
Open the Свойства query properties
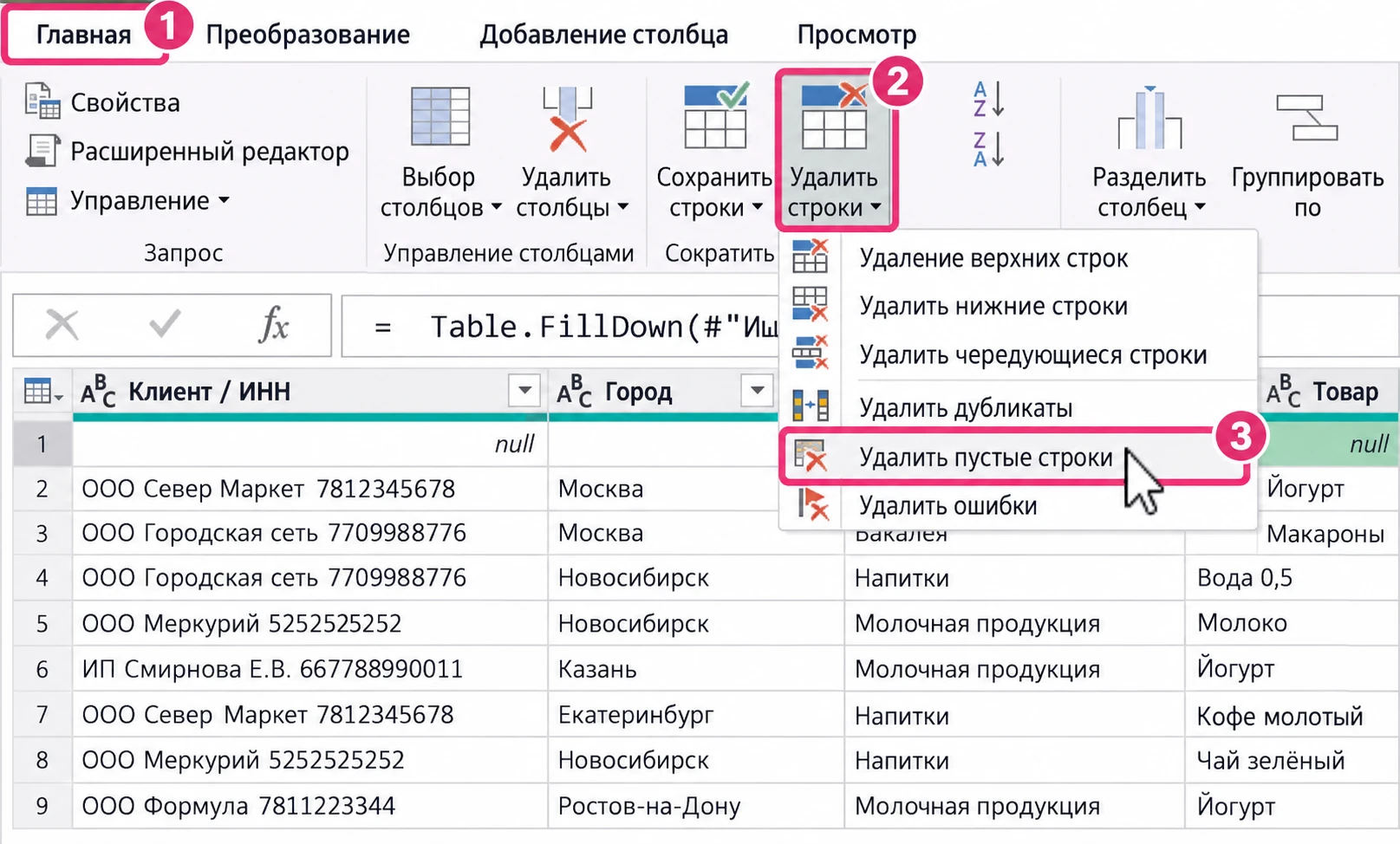click(102, 102)
